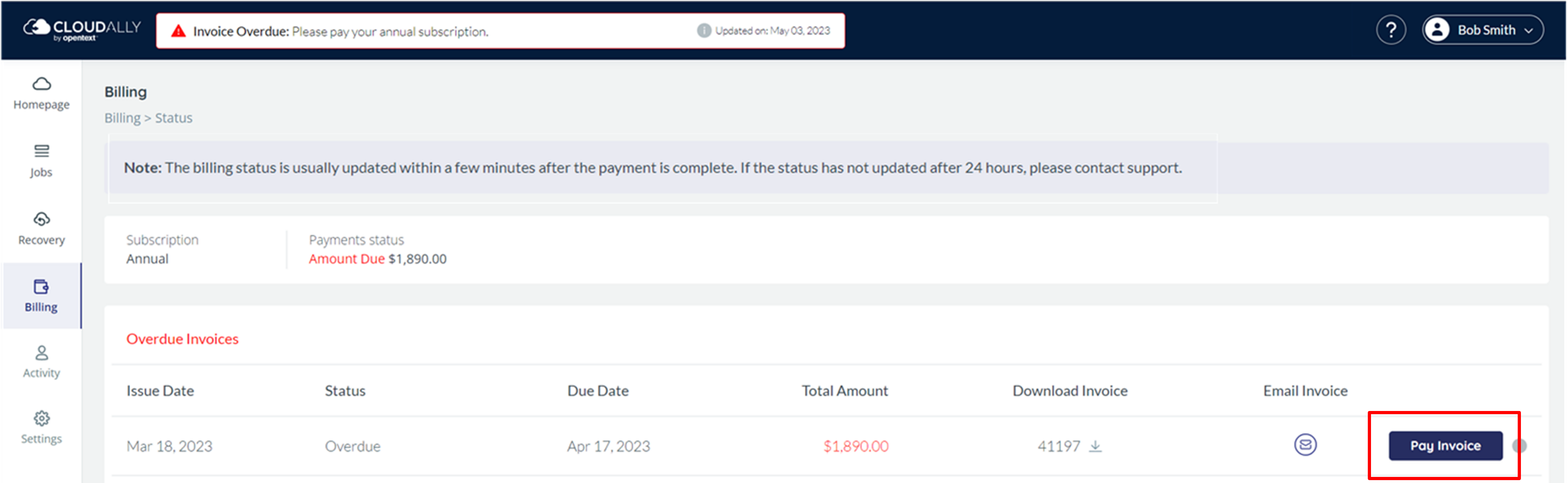Download invoice 41197 with the arrow icon
Viewport: 1568px width, 483px height.
coord(1096,446)
